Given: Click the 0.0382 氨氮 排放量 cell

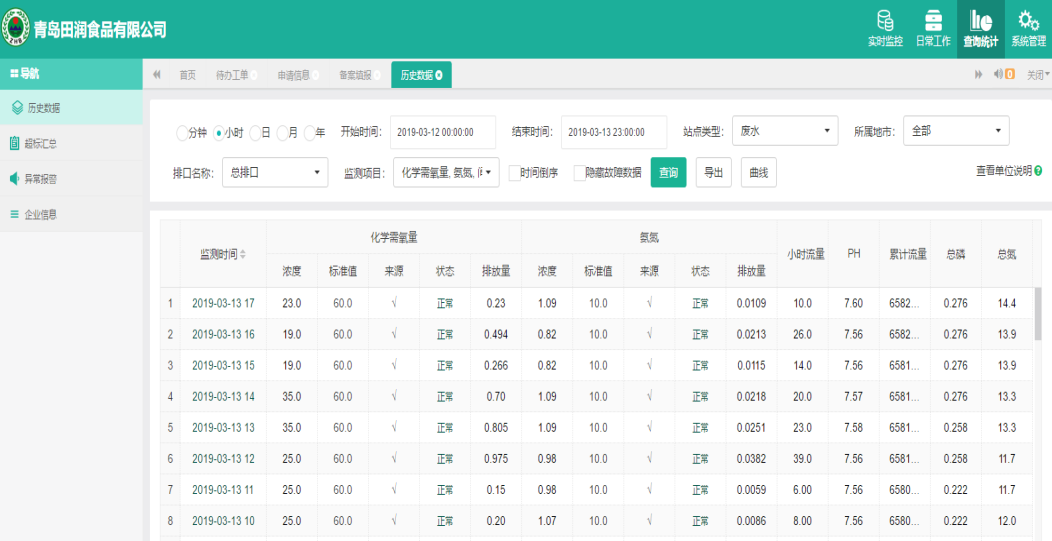Looking at the screenshot, I should (751, 458).
